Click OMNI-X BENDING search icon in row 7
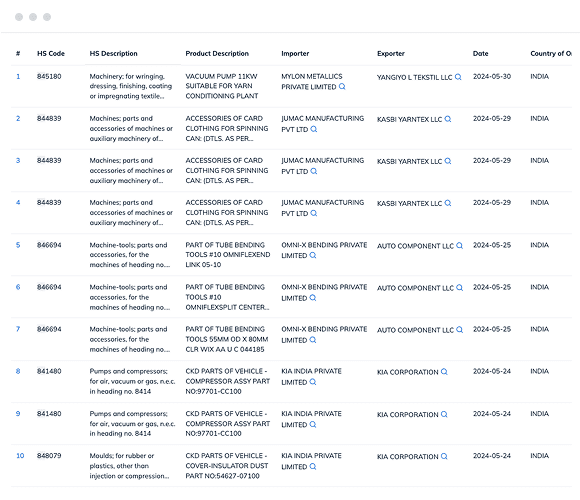This screenshot has height=500, width=580. 313,340
